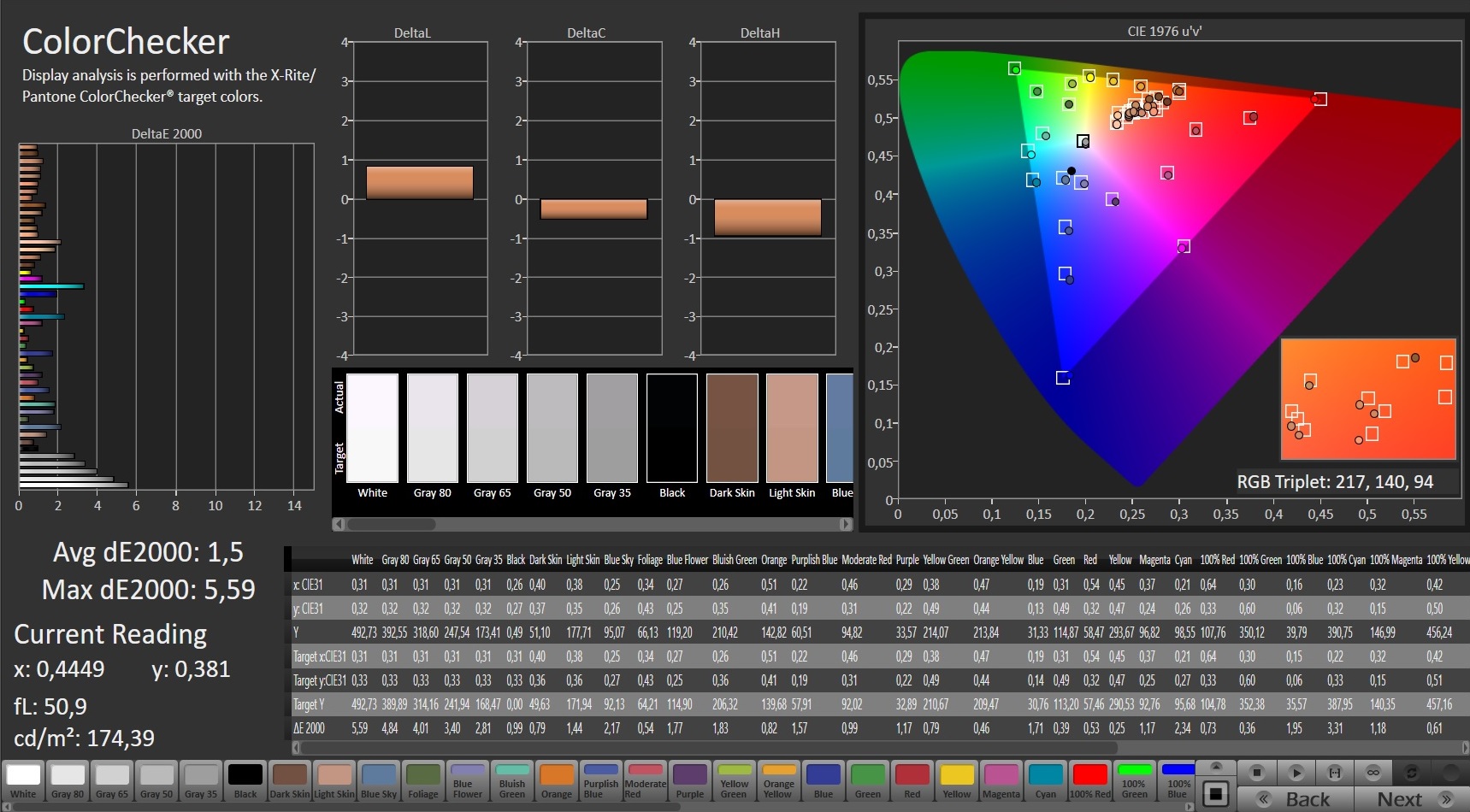Select the Magenta color patch button

(1001, 781)
